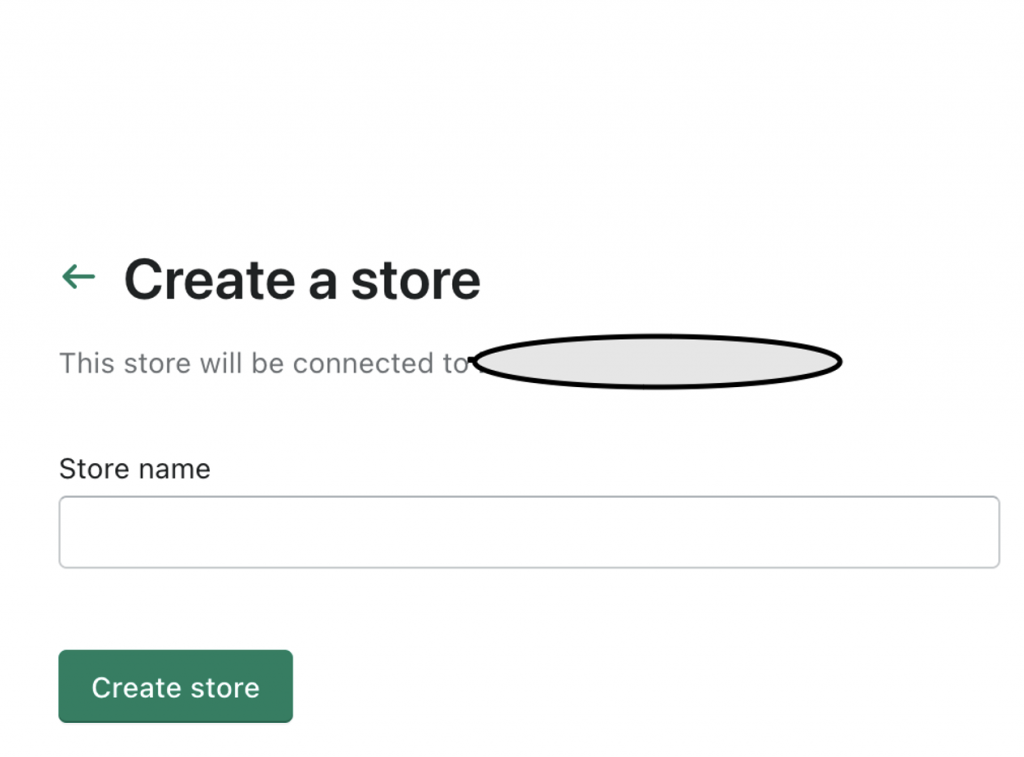Click the Store name label
Viewport: 1024px width, 757px height.
pos(134,469)
